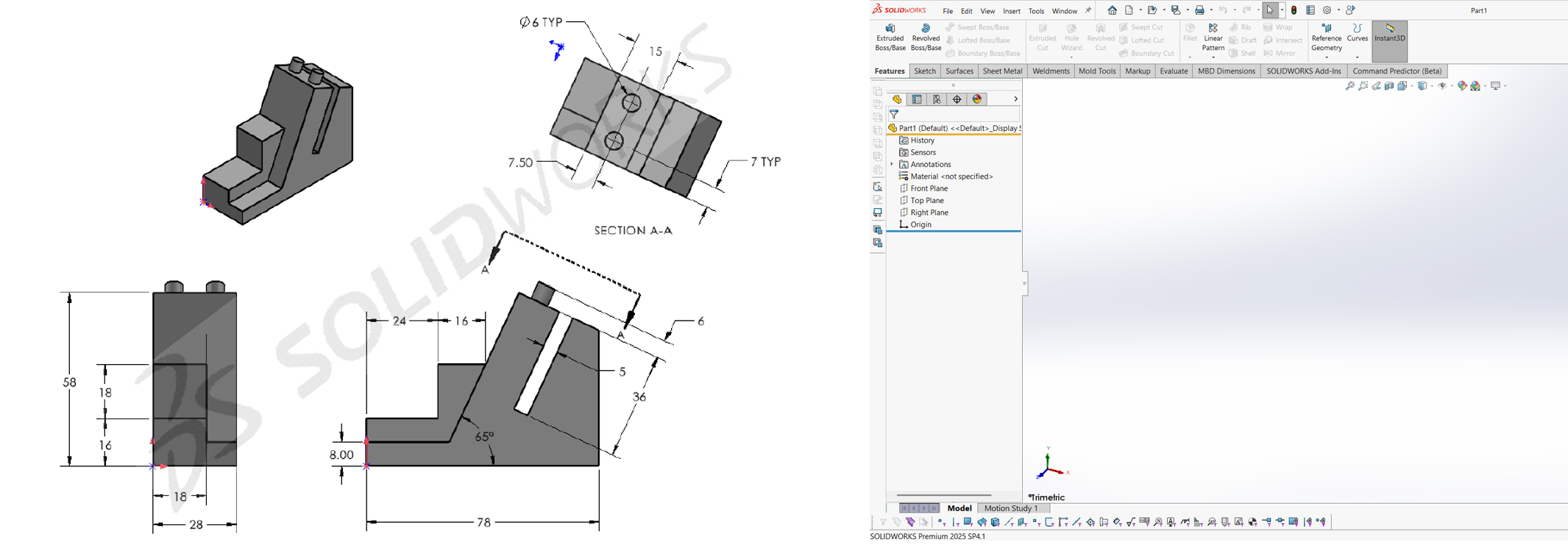Screen dimensions: 1568x545
Task: Open the Options gear icon
Action: point(1327,10)
